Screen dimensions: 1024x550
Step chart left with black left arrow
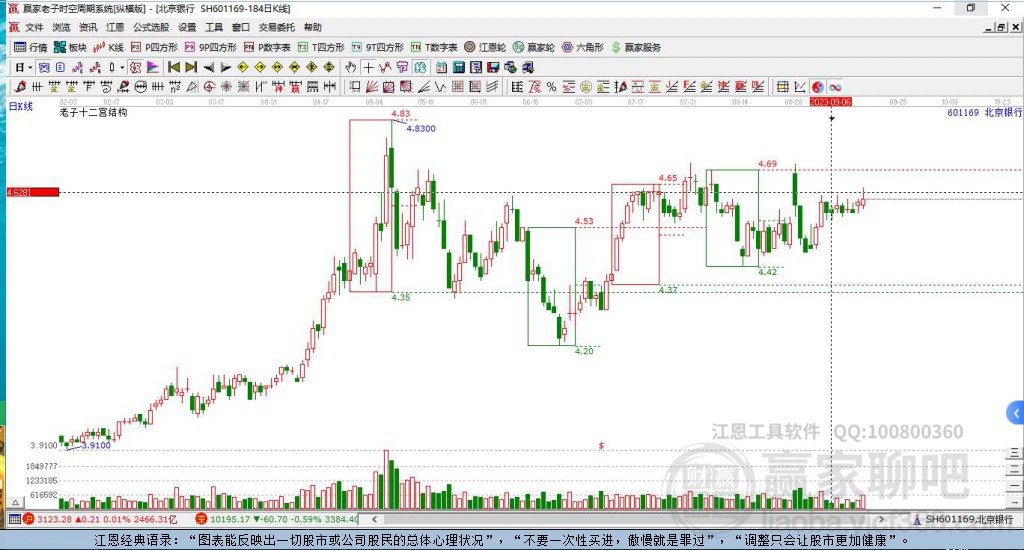(208, 67)
